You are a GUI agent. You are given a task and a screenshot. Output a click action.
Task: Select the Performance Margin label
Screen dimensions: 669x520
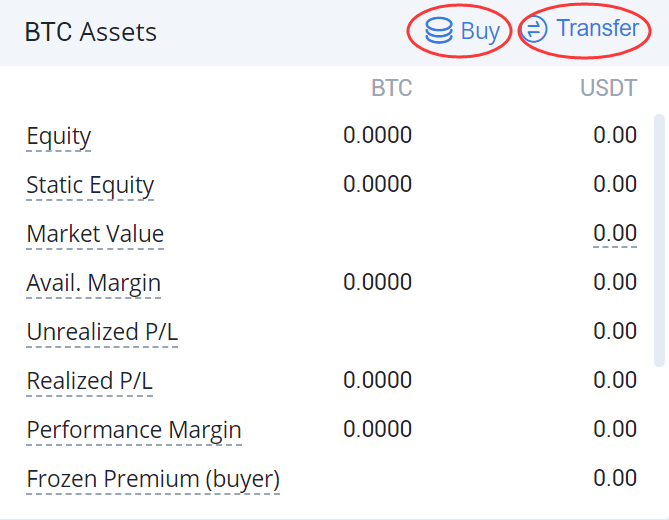134,430
